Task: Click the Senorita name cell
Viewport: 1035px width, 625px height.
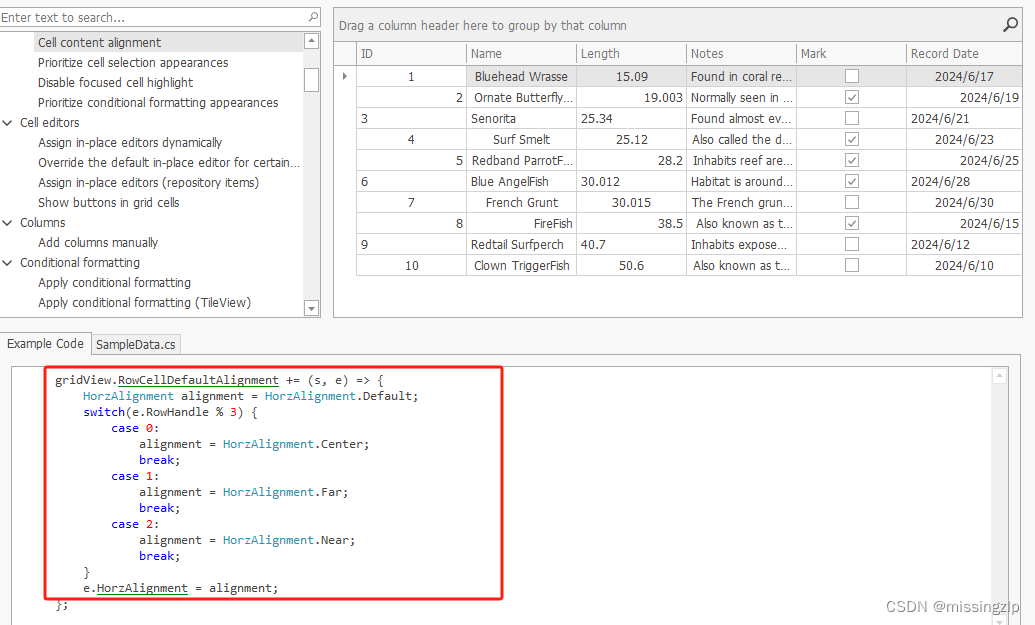Action: click(x=521, y=118)
